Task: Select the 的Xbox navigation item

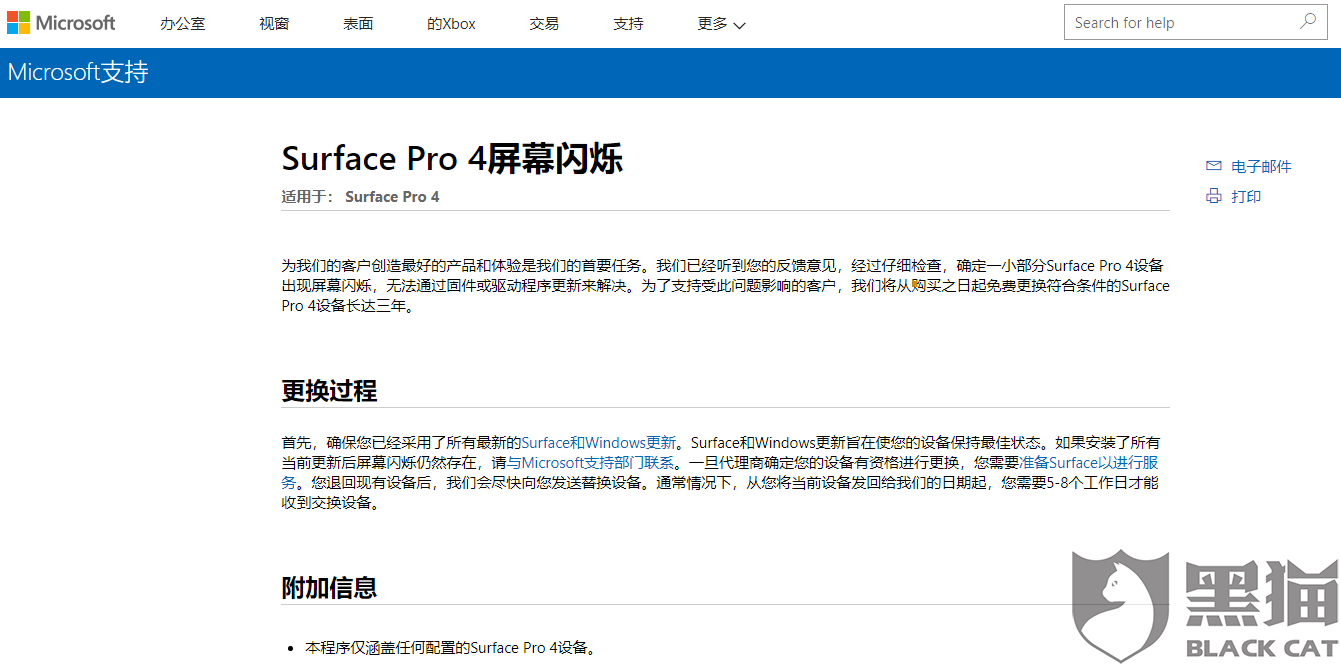Action: click(x=450, y=23)
